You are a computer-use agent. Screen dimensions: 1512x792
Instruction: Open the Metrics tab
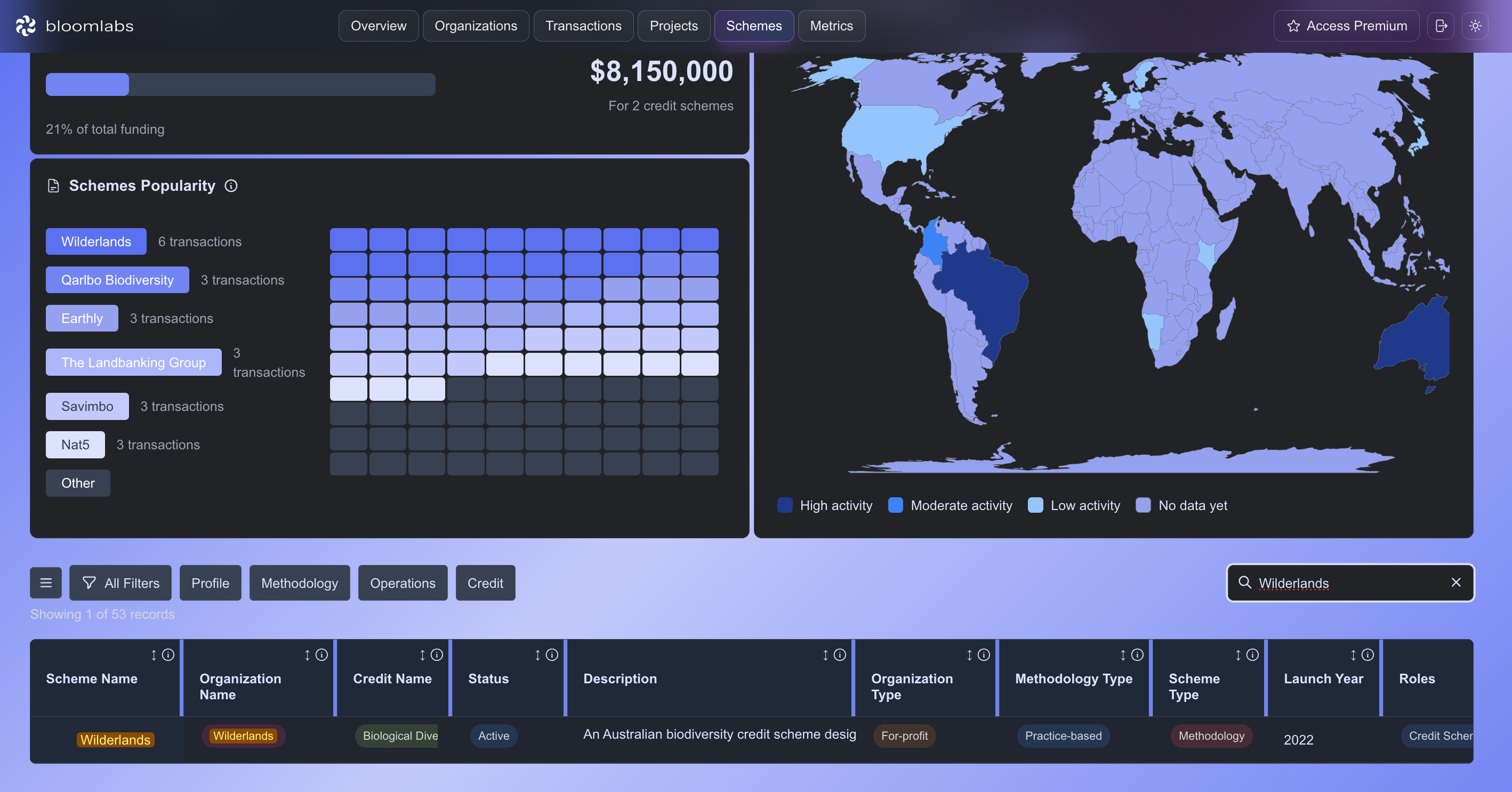coord(831,26)
